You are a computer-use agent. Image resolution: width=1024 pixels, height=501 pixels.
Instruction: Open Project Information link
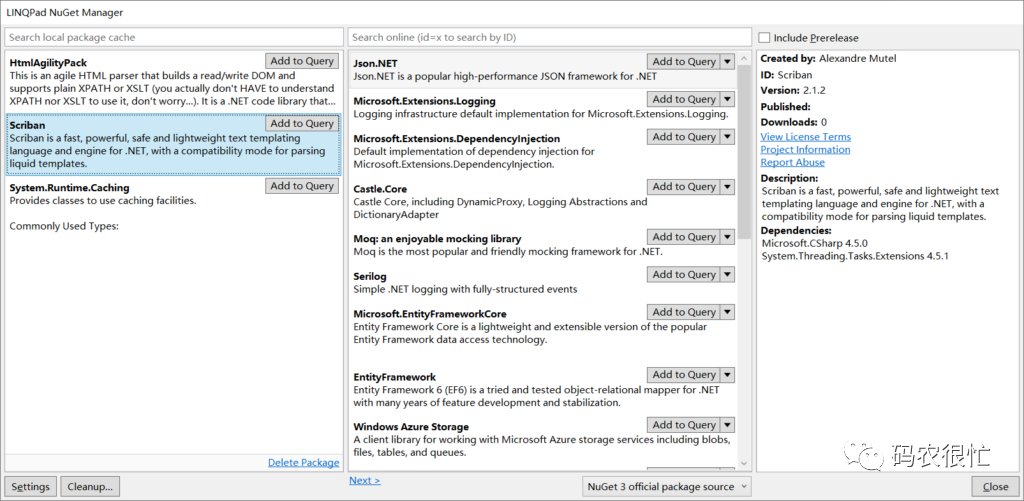click(x=805, y=150)
